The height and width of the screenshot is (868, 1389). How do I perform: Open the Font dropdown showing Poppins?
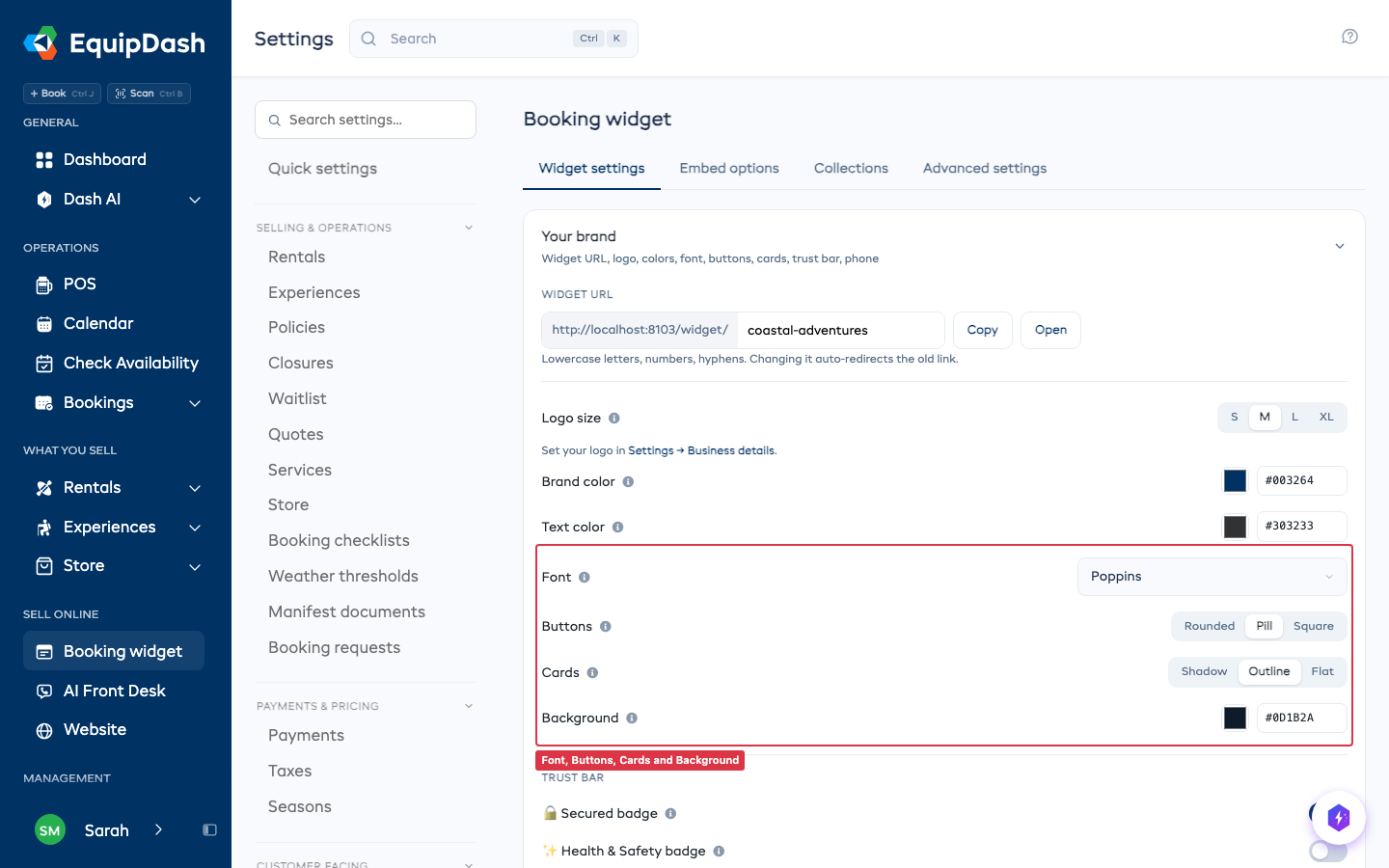(x=1212, y=577)
